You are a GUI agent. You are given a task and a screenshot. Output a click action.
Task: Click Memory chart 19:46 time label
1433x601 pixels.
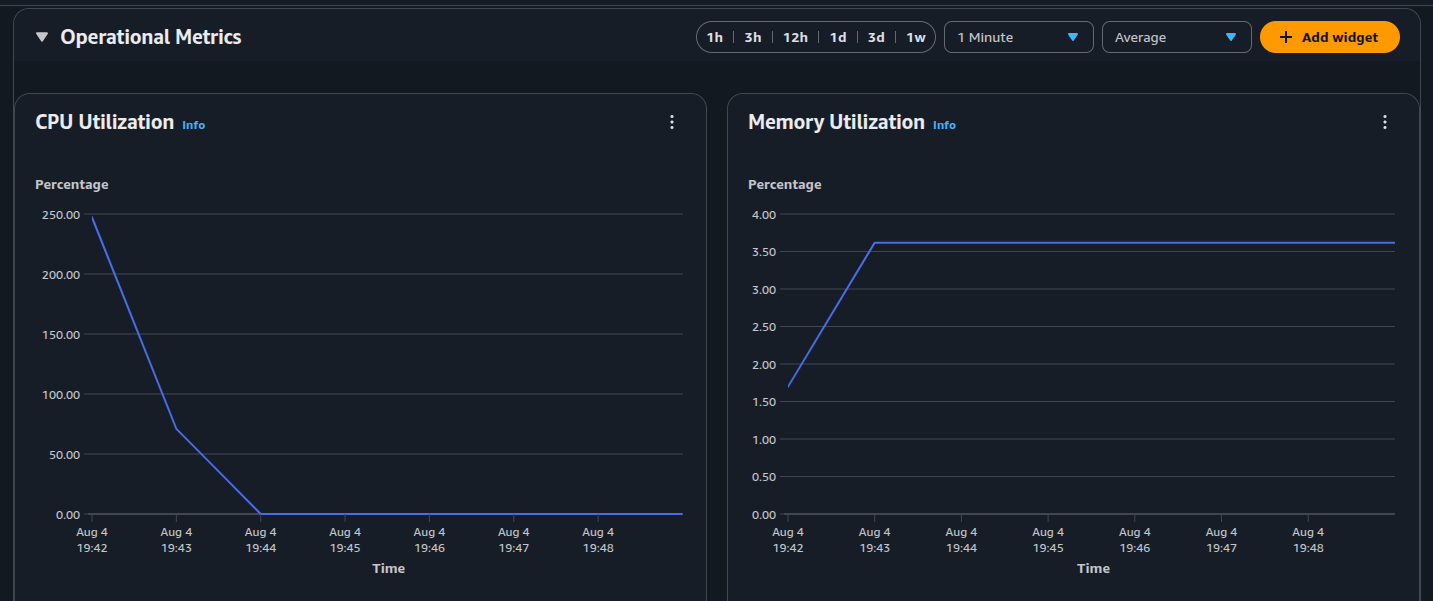pyautogui.click(x=1135, y=540)
